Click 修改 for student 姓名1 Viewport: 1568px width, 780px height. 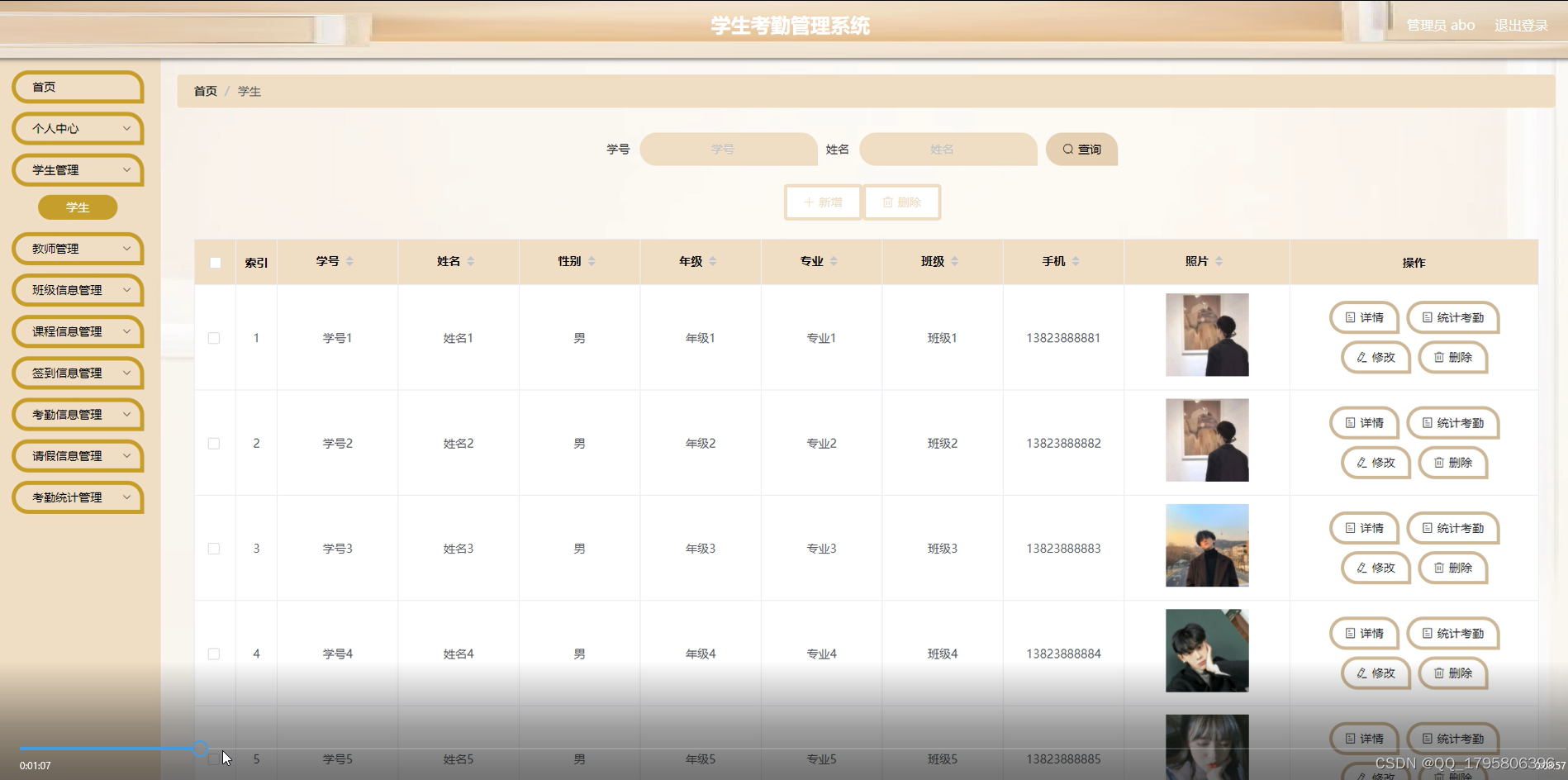click(x=1376, y=357)
